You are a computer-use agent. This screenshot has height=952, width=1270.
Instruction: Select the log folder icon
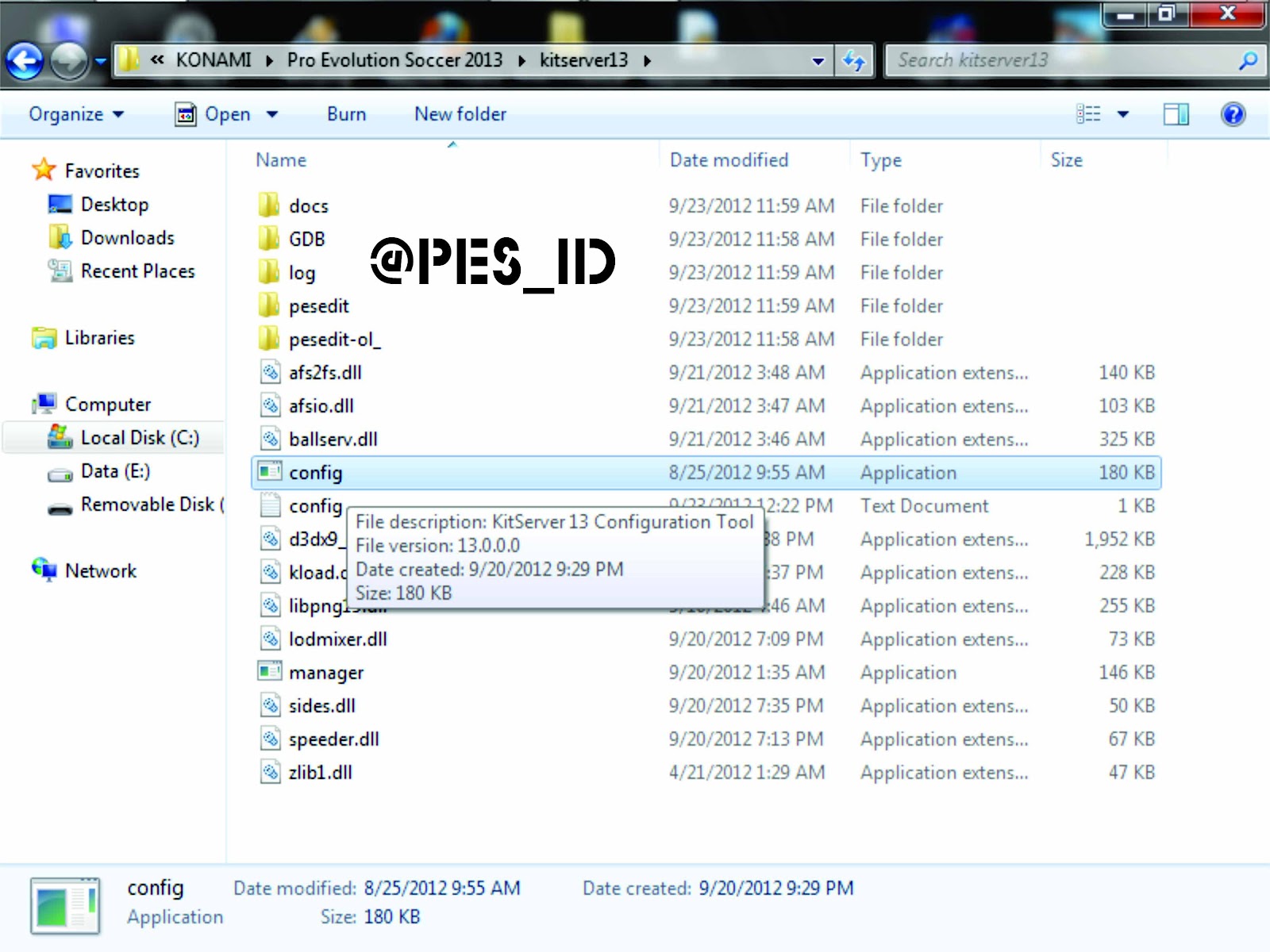269,272
